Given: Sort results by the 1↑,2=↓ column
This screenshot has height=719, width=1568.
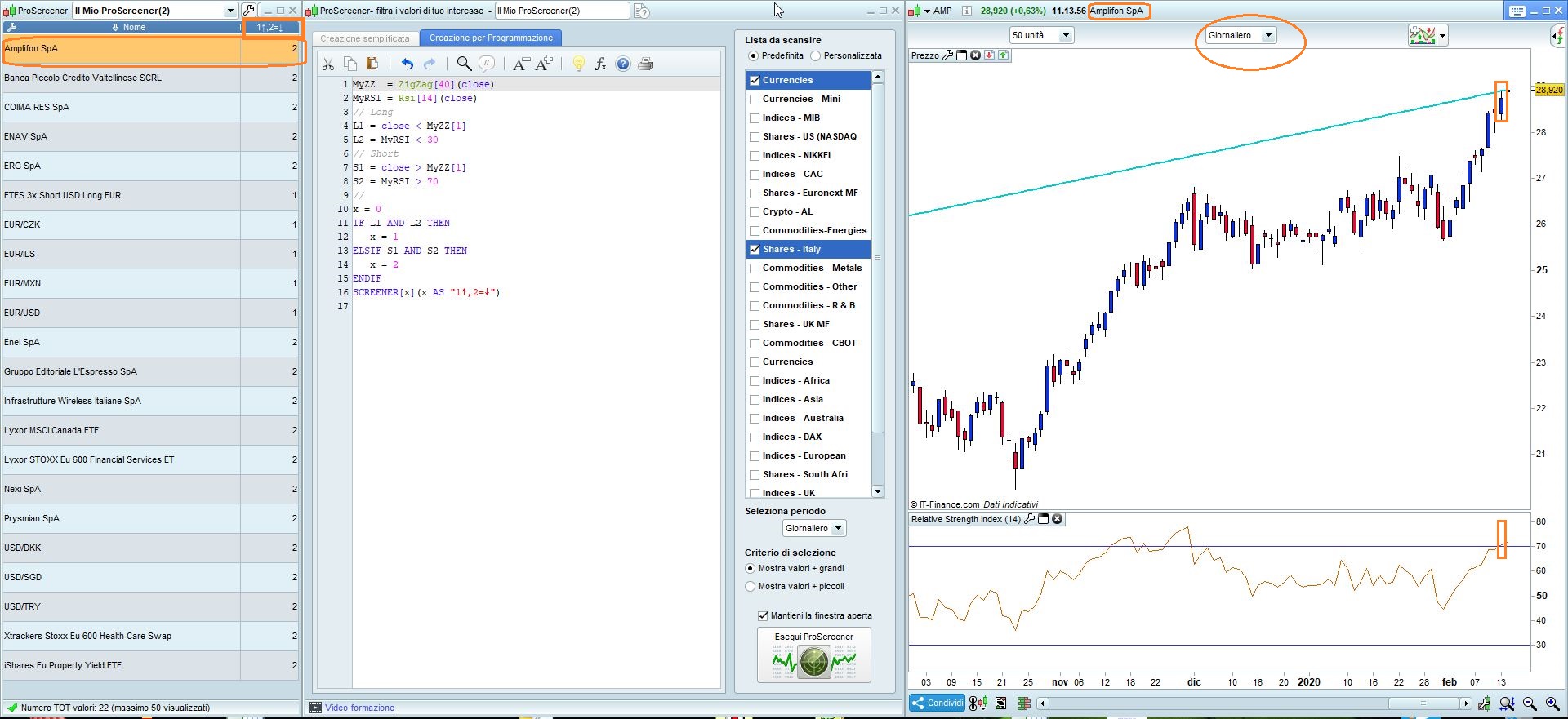Looking at the screenshot, I should point(269,27).
